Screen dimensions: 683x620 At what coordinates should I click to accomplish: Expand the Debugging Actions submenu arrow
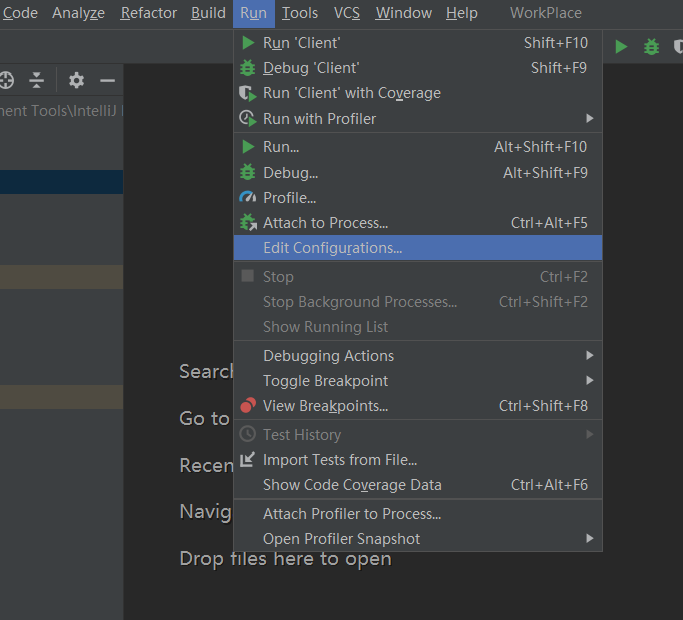[589, 356]
